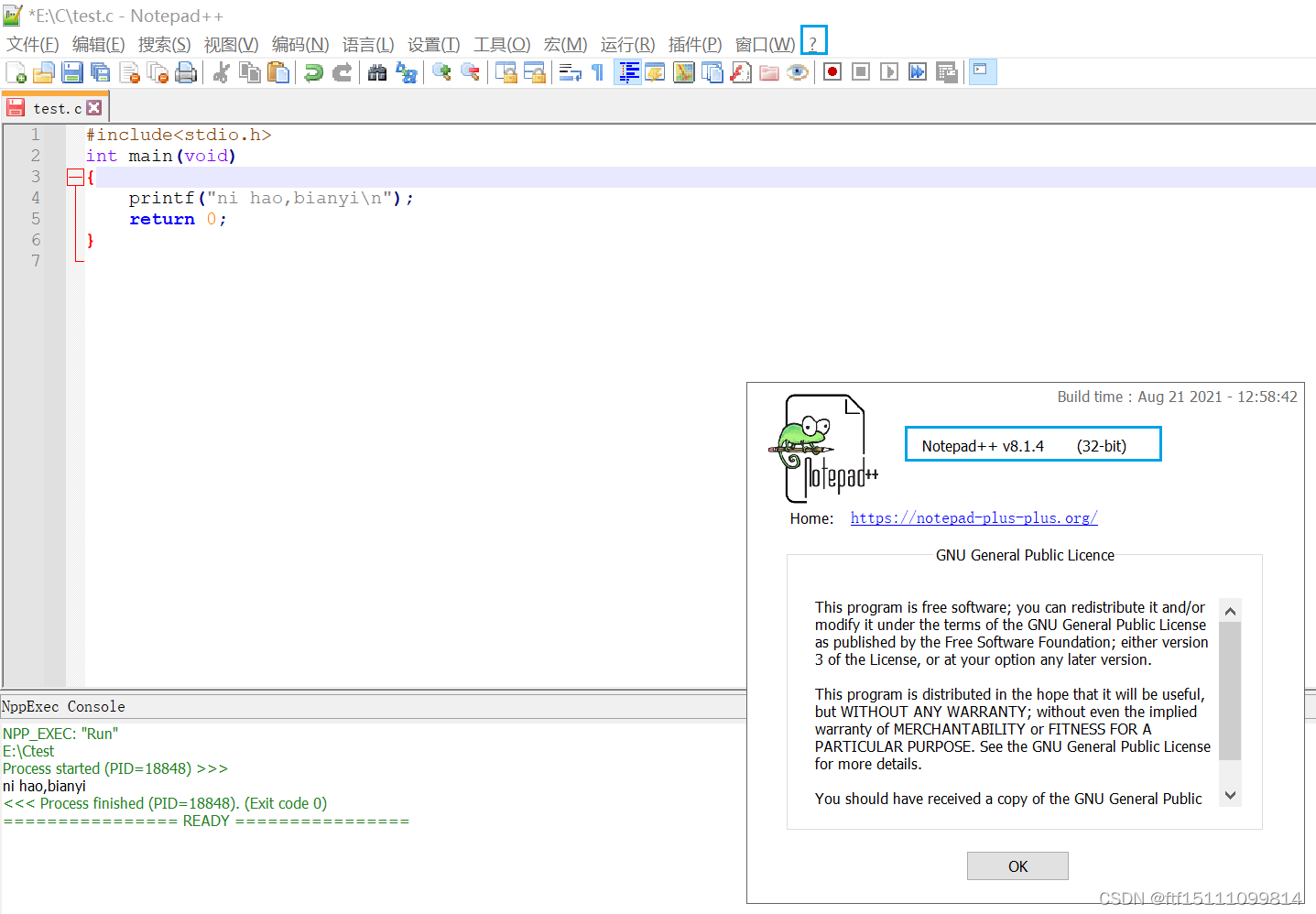Click the printf code line
The width and height of the screenshot is (1316, 914).
(x=271, y=198)
